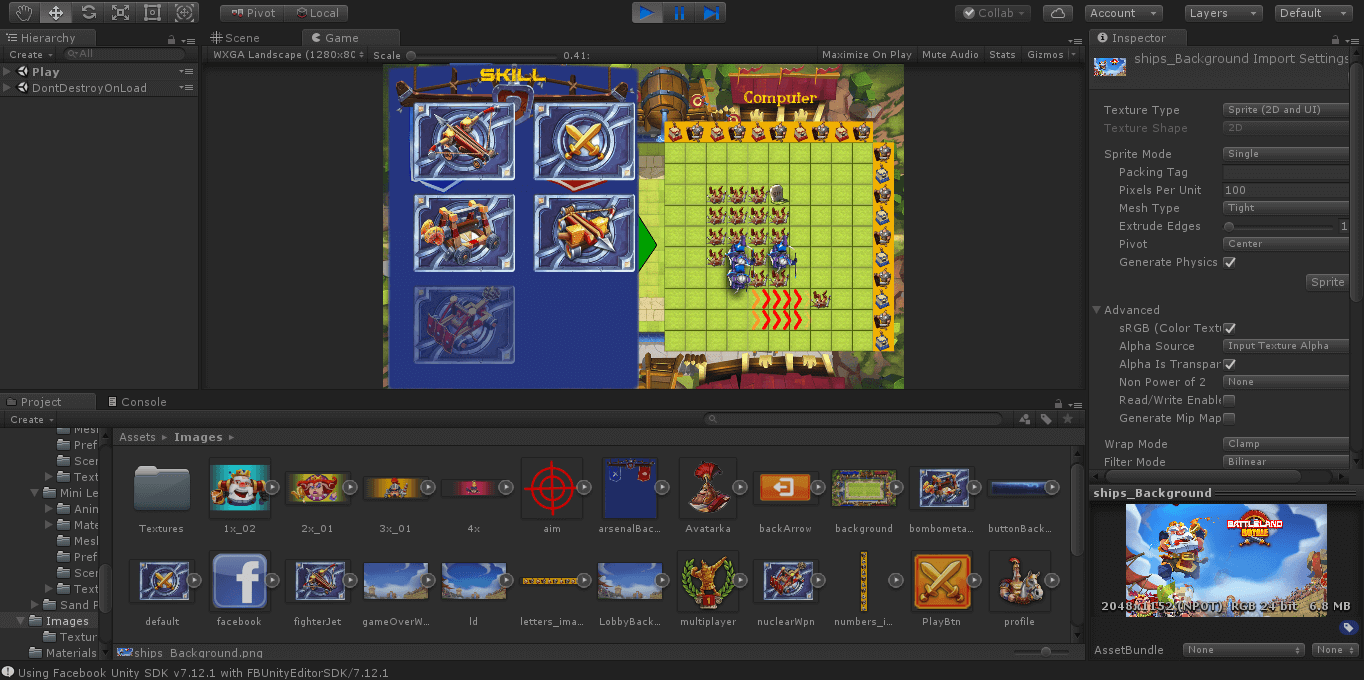
Task: Toggle Maximize On Play
Action: click(867, 55)
